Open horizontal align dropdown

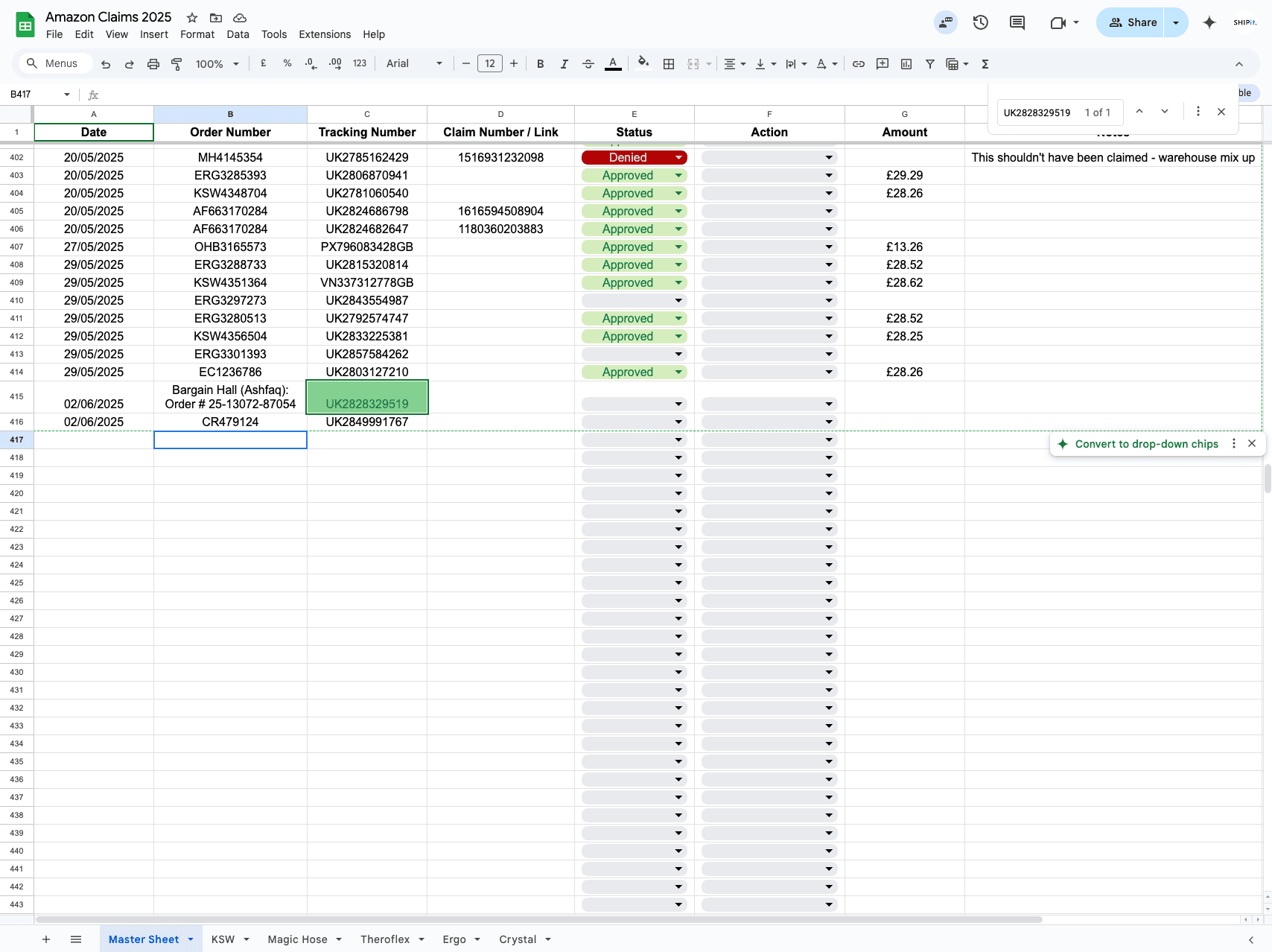(734, 64)
